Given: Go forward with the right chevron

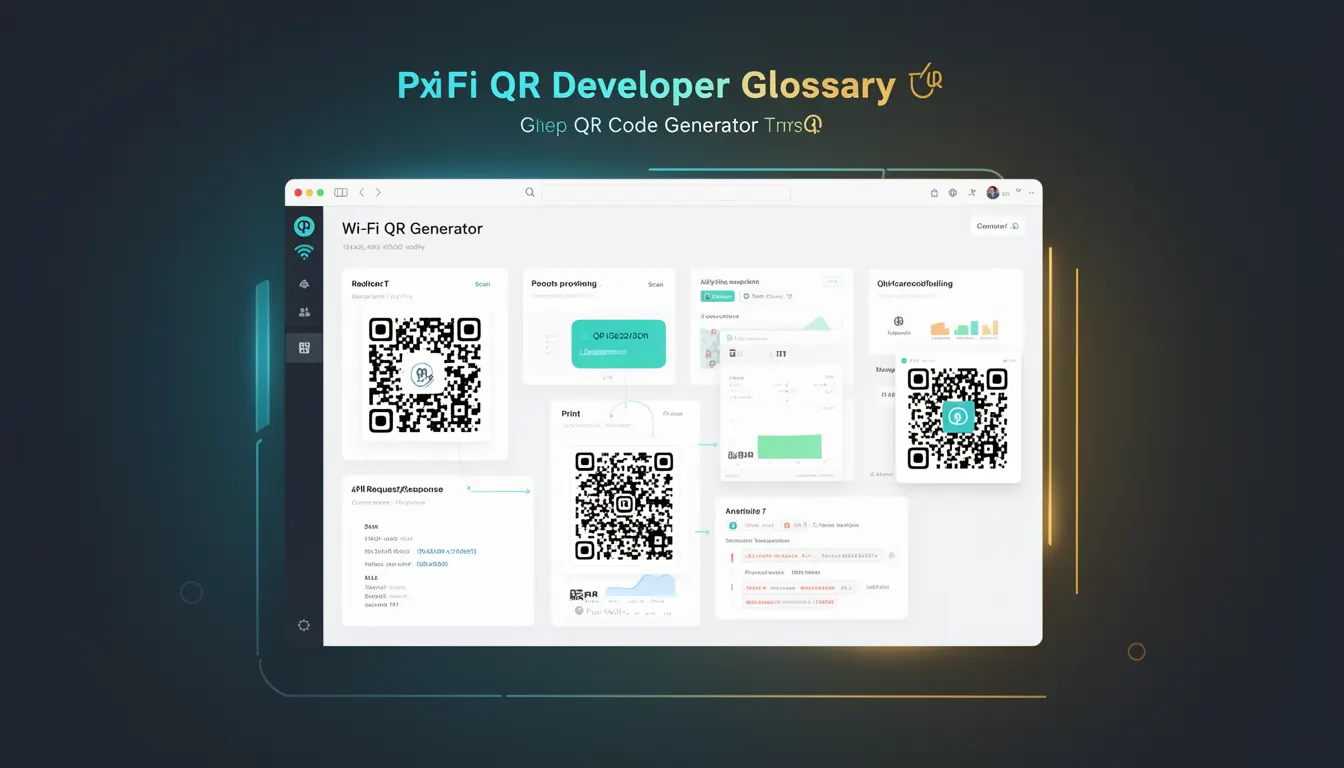Looking at the screenshot, I should coord(378,192).
